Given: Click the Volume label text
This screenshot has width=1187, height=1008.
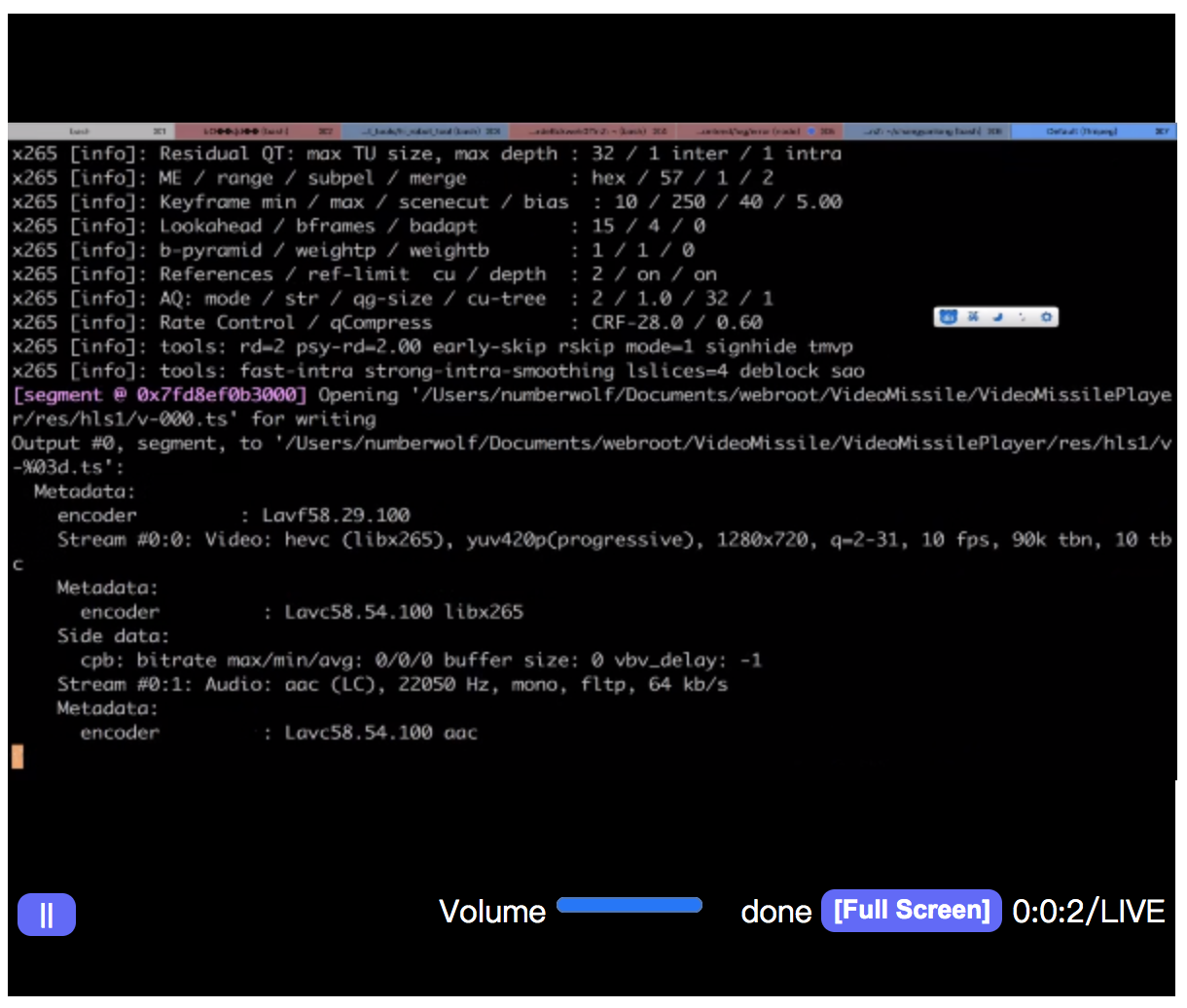Looking at the screenshot, I should 492,912.
